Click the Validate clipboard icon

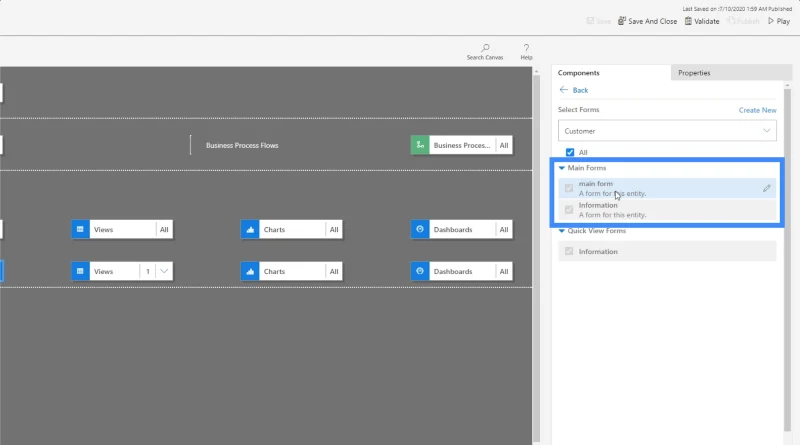coord(688,21)
